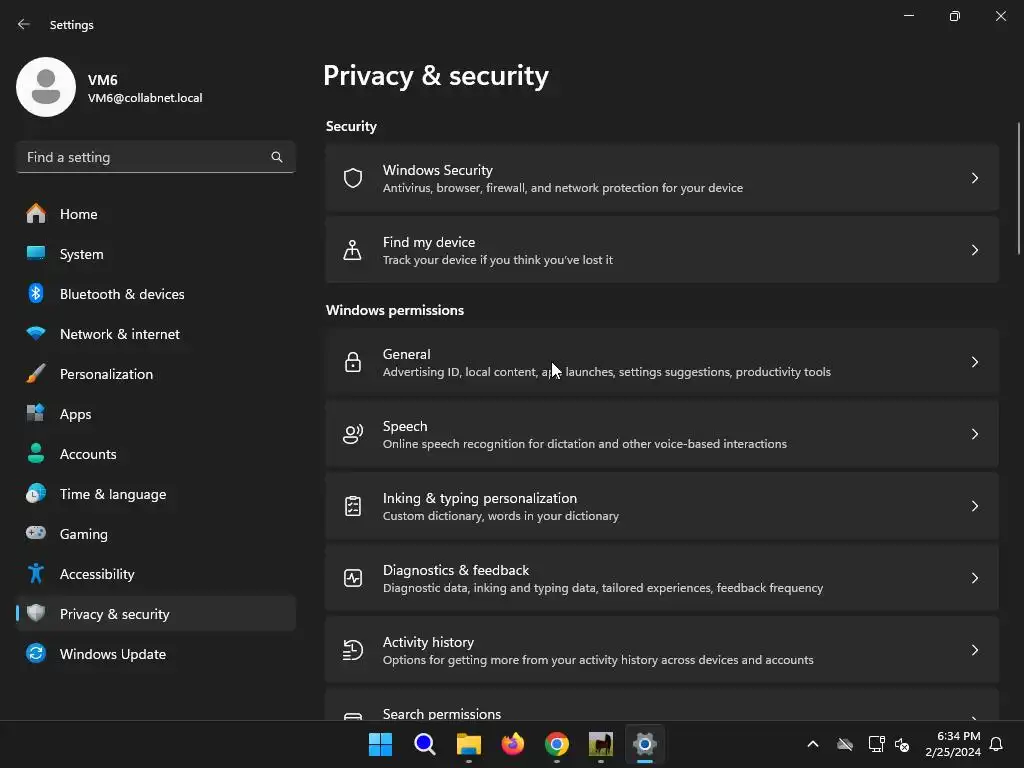Click the Apps icon in sidebar

tap(36, 413)
